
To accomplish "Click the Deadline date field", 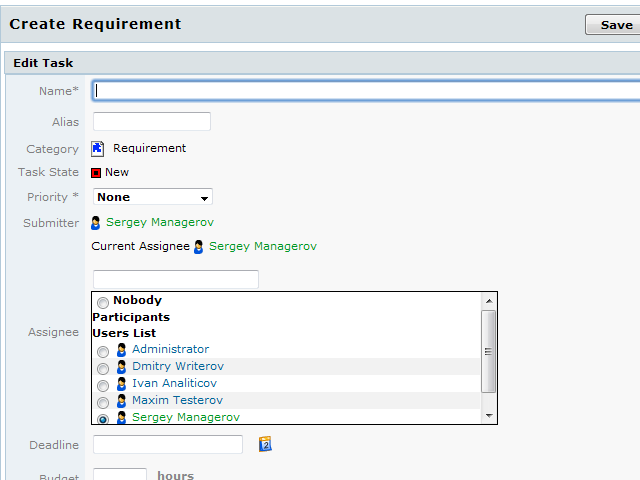I will (x=168, y=444).
